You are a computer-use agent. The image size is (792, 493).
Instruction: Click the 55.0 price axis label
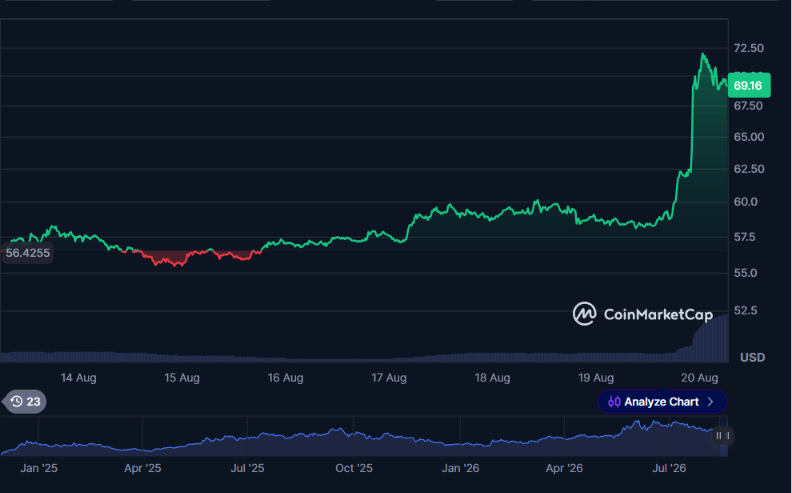(x=746, y=273)
